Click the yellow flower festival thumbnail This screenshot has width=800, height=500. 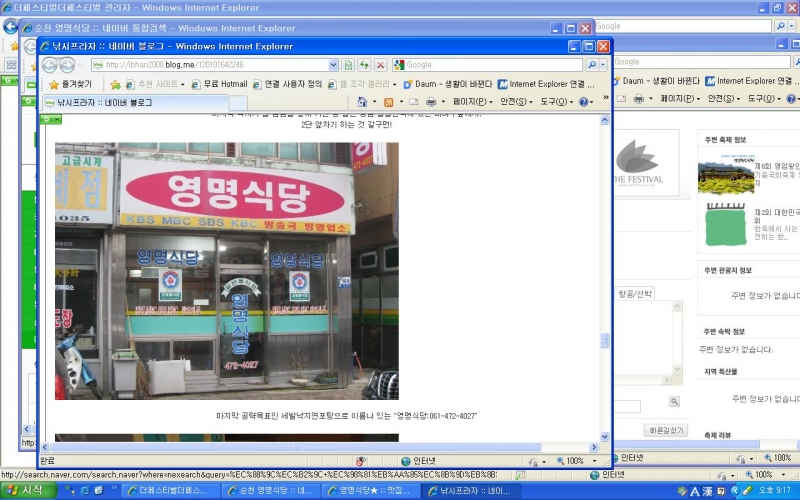pos(726,173)
